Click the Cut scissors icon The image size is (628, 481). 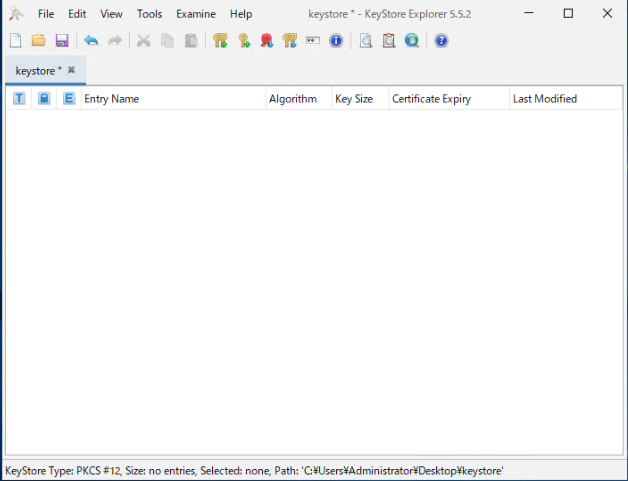(144, 40)
